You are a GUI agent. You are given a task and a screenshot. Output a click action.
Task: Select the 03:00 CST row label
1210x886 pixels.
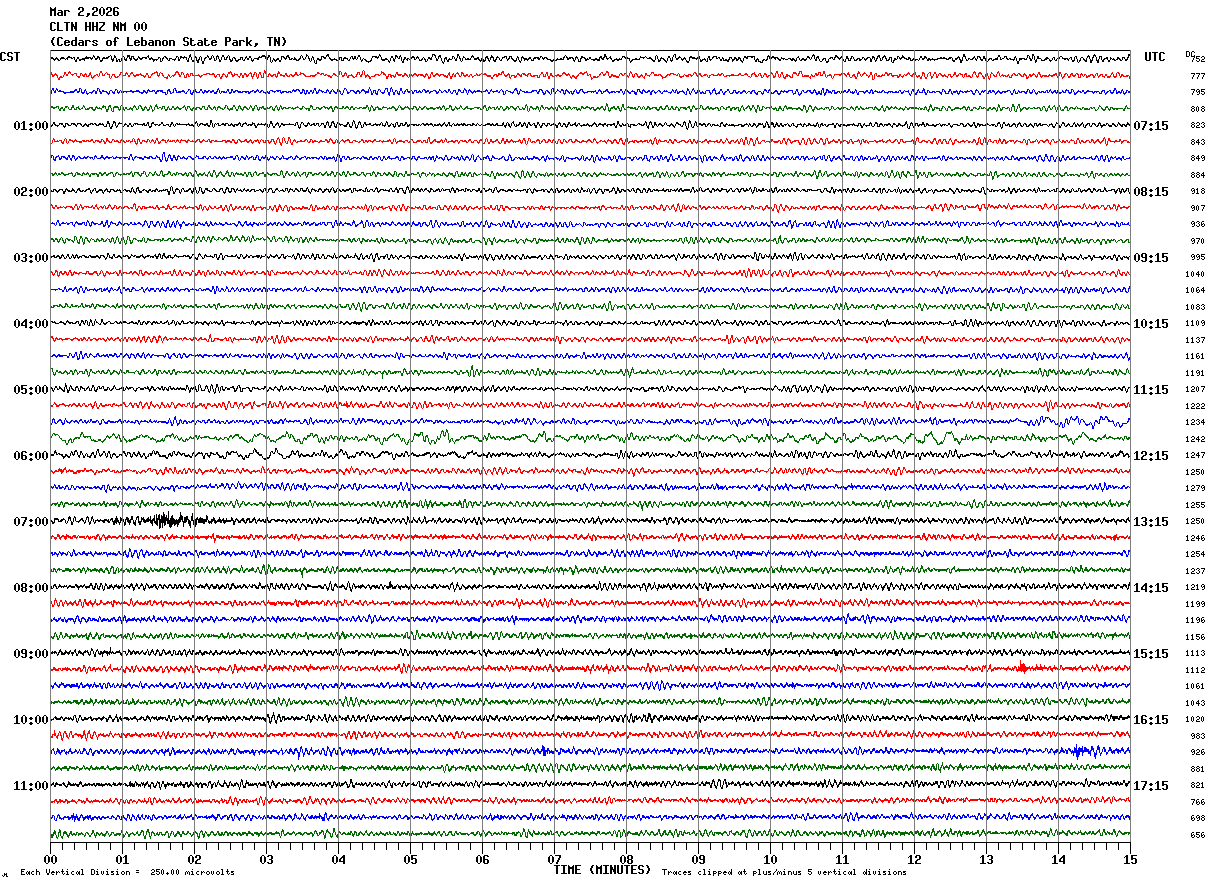[x=30, y=258]
